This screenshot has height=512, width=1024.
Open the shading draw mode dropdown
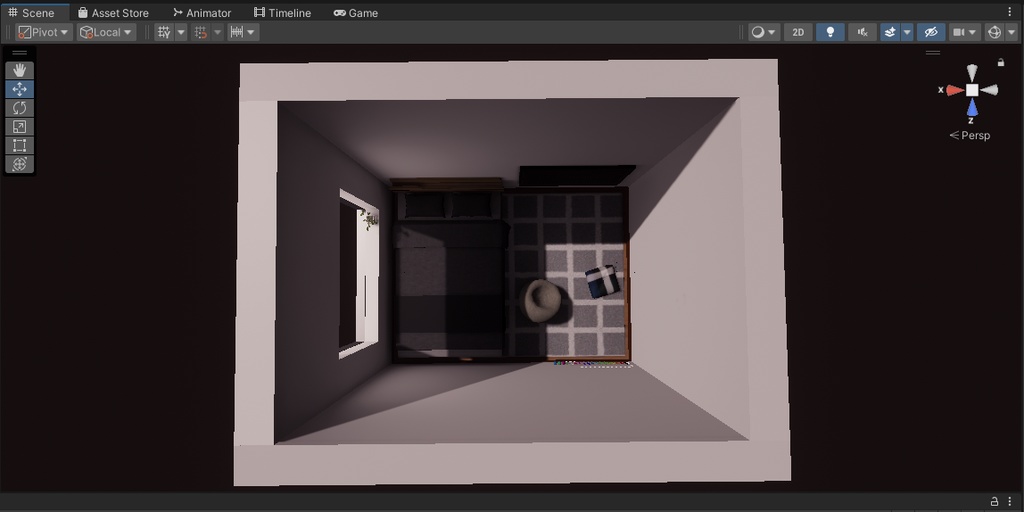[763, 32]
